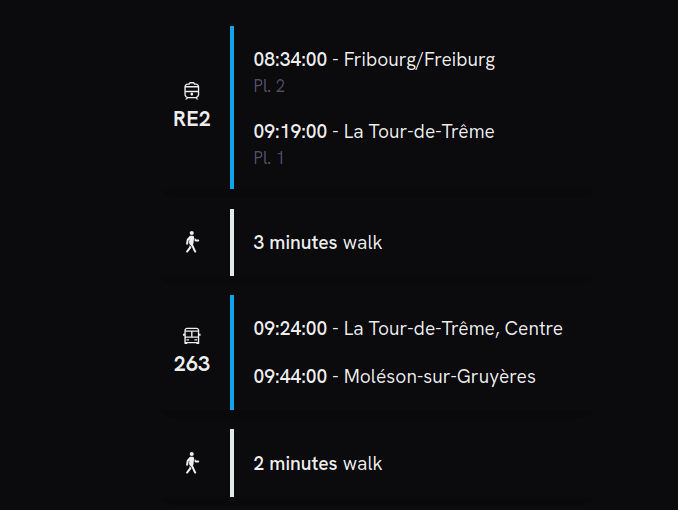The width and height of the screenshot is (678, 510).
Task: Select the 263 bus line label
Action: (192, 364)
